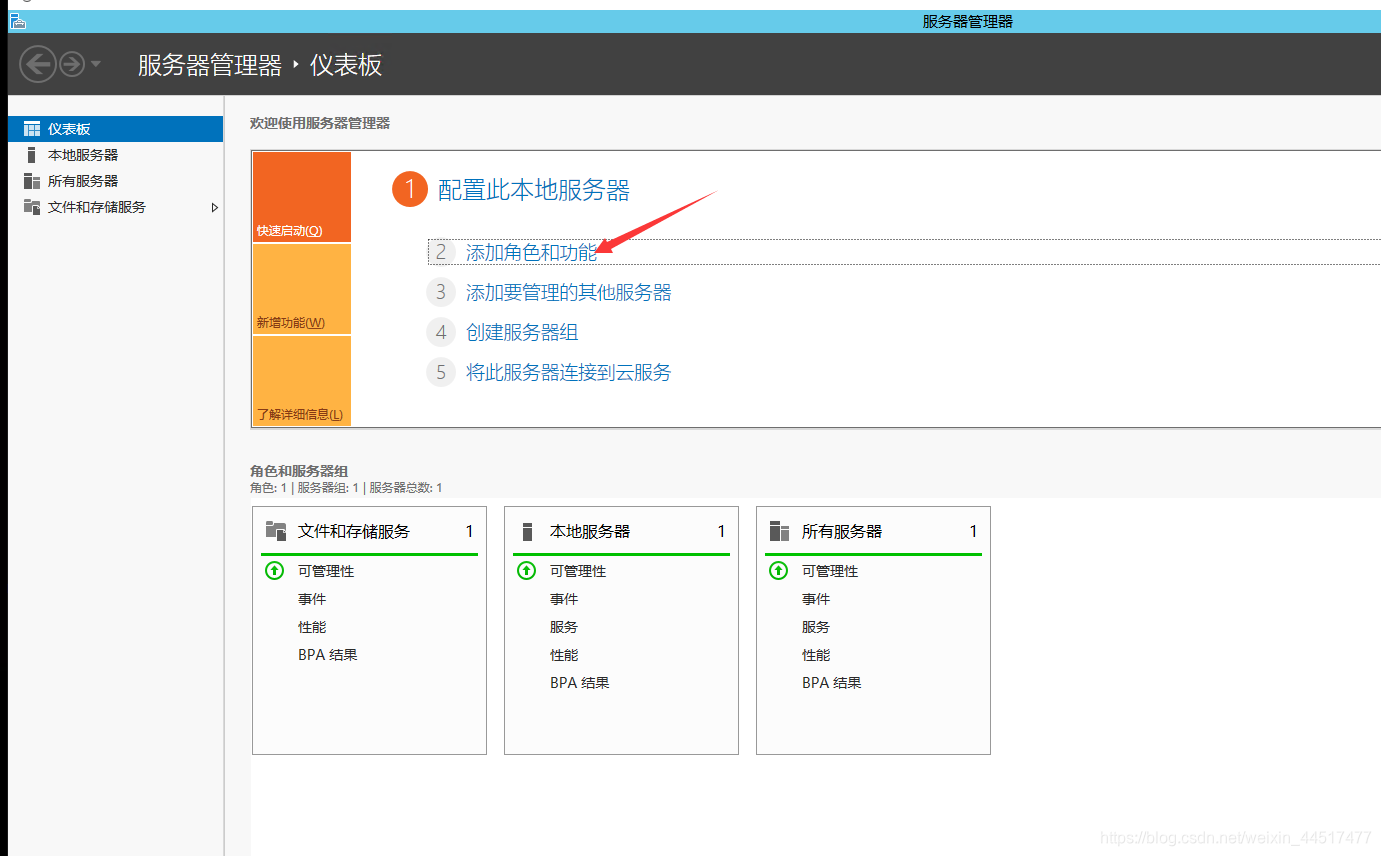
Task: Expand the 文件和存储服务 arrow in the sidebar
Action: pyautogui.click(x=214, y=207)
